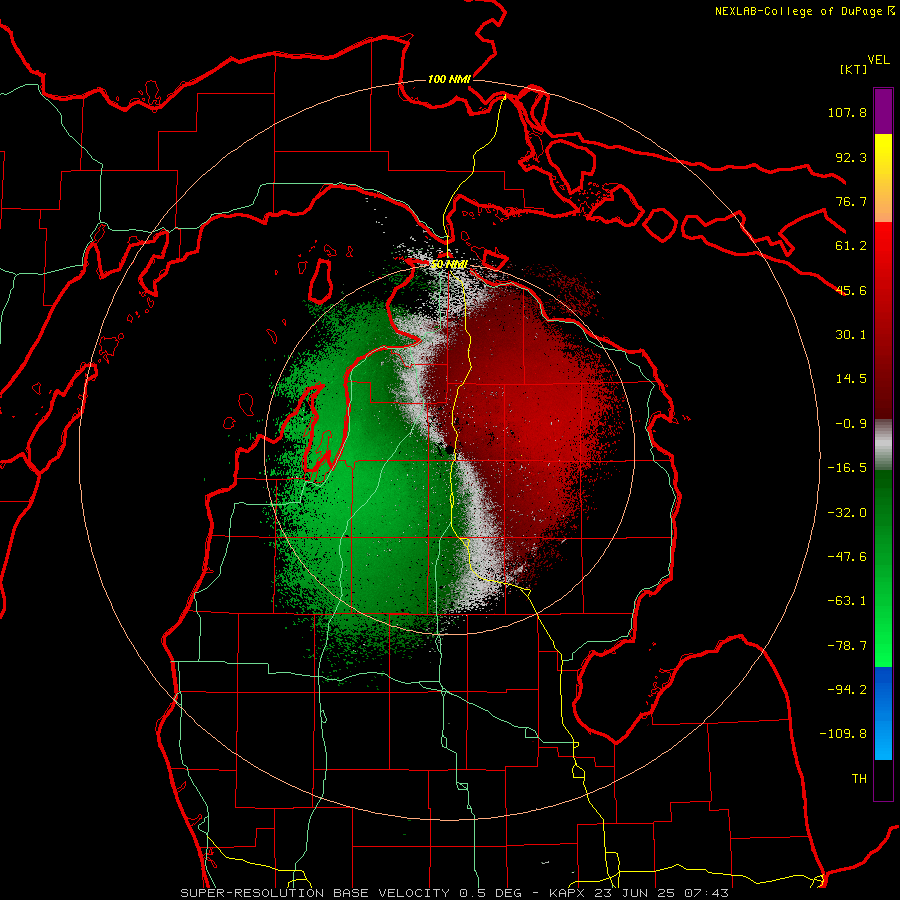Click the 76.7 legend value
The image size is (900, 900).
[x=851, y=201]
